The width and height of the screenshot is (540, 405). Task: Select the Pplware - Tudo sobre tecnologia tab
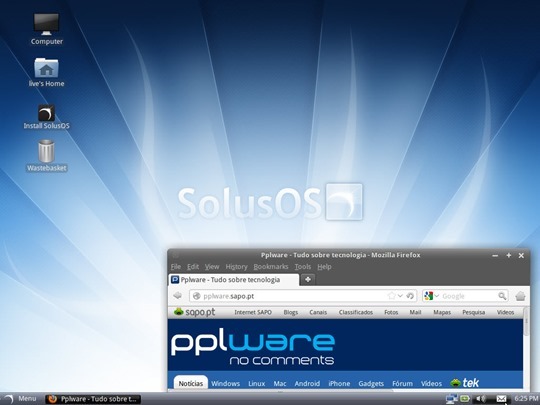(233, 280)
